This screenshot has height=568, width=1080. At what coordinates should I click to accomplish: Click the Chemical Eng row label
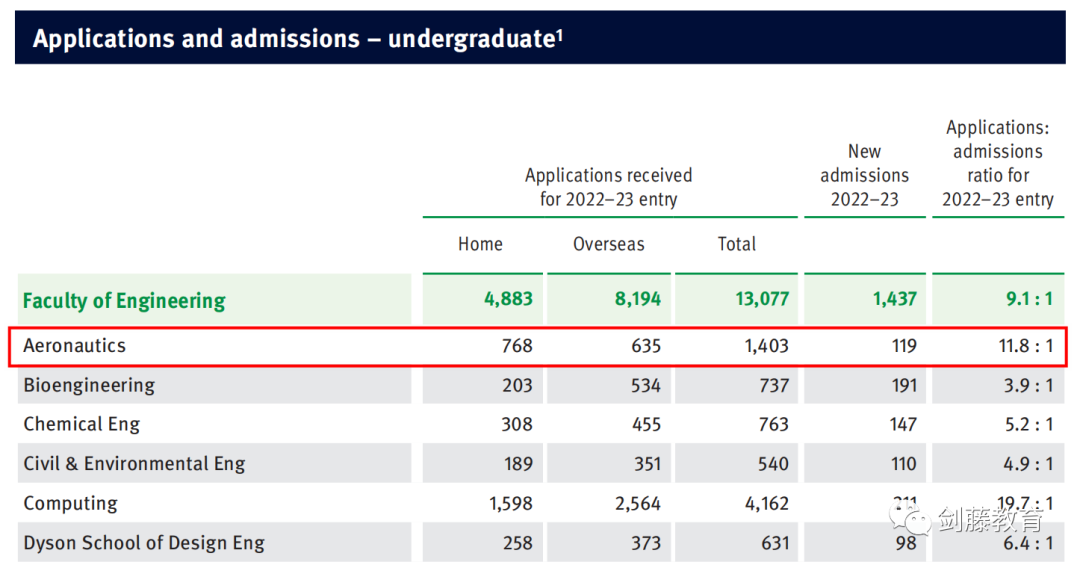point(82,424)
